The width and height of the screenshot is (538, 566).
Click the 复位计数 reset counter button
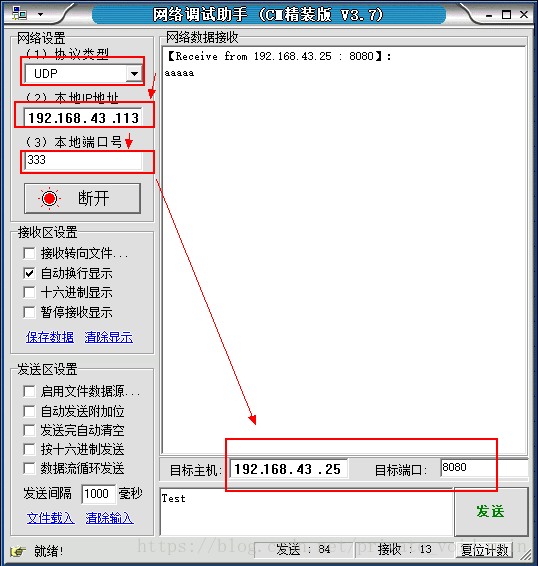click(484, 550)
